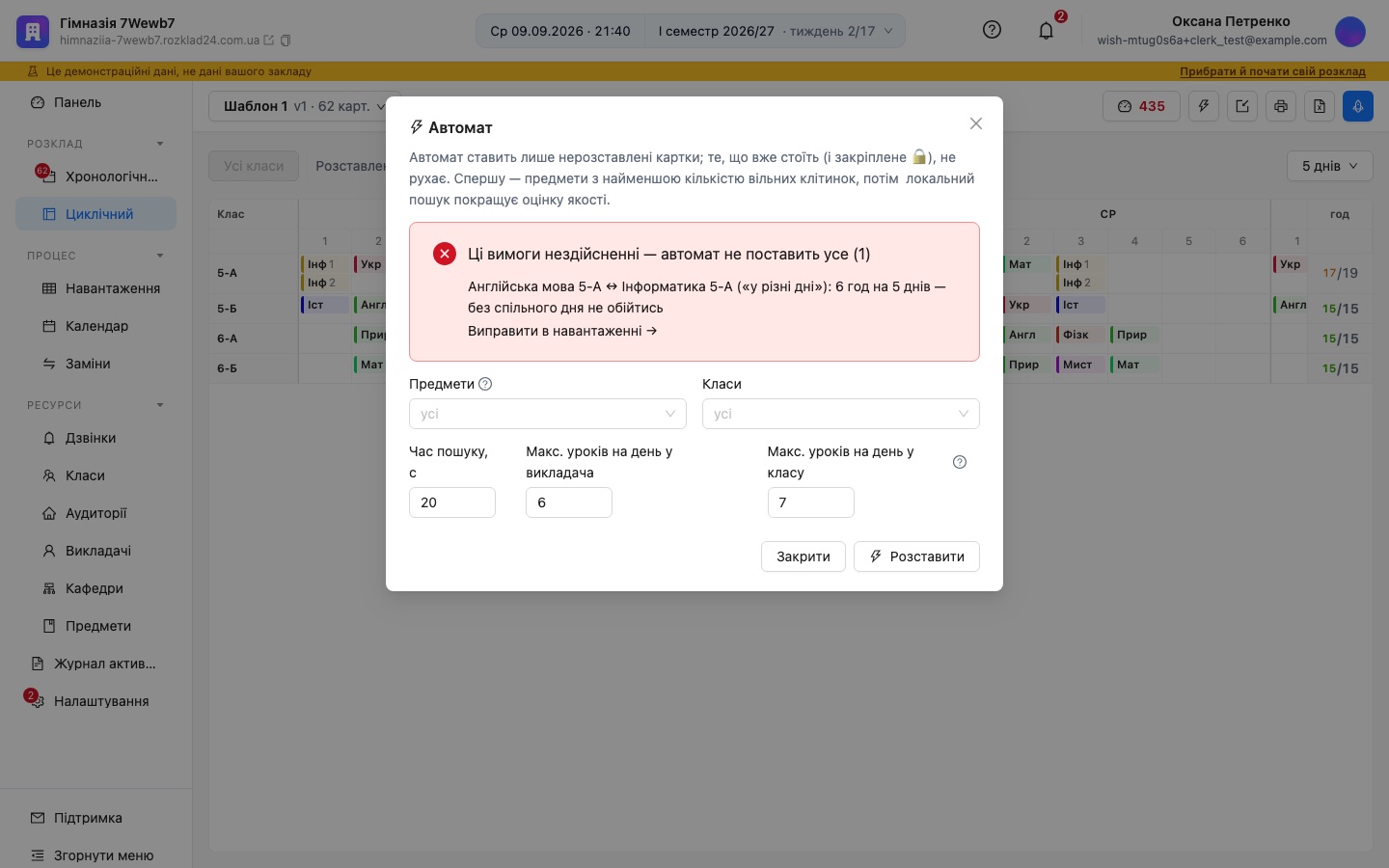This screenshot has height=868, width=1389.
Task: Click help icon next to Предмети label
Action: tap(485, 384)
